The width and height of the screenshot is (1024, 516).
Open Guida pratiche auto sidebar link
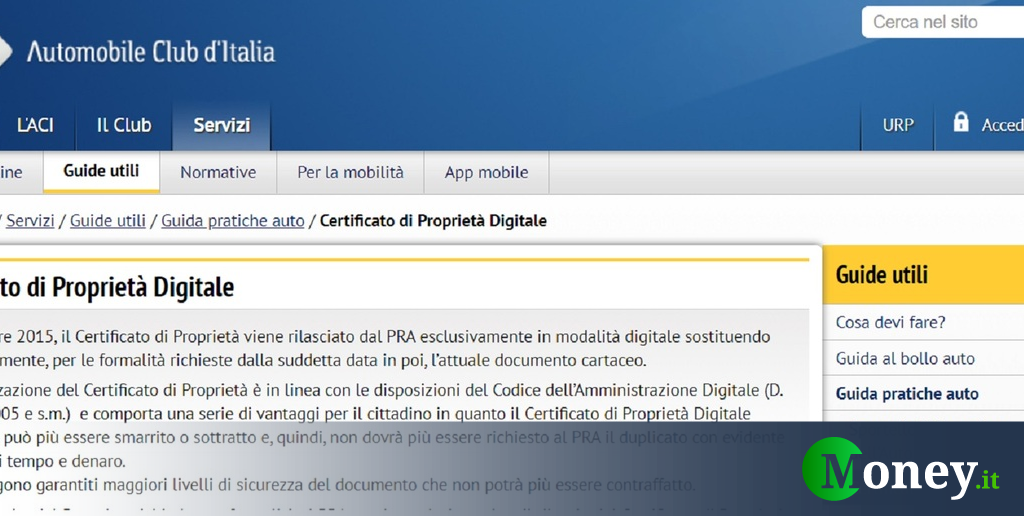pos(907,393)
